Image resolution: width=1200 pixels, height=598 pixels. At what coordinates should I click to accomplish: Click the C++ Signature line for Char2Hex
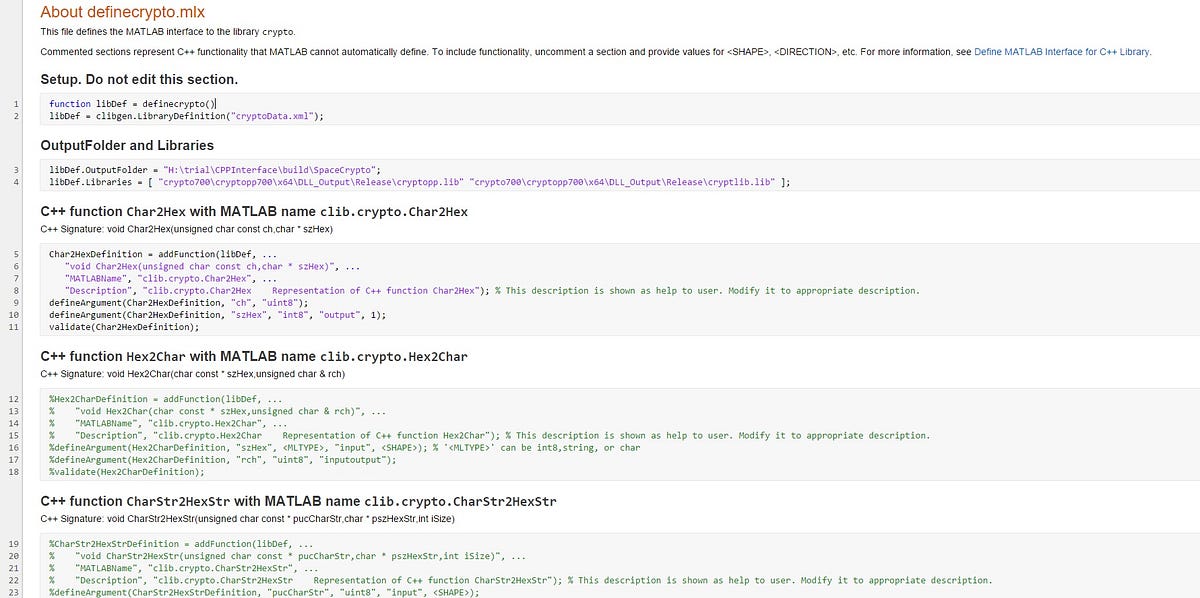tap(186, 229)
